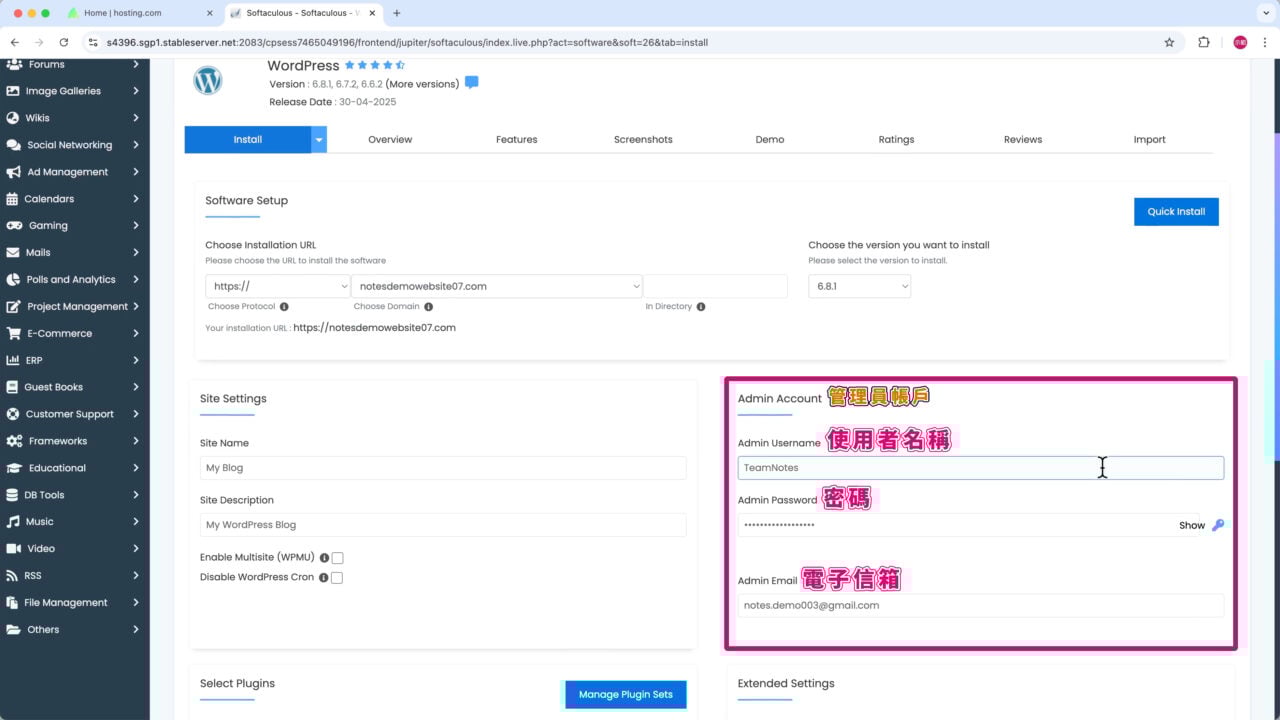Open the protocol dropdown showing https://

point(277,286)
